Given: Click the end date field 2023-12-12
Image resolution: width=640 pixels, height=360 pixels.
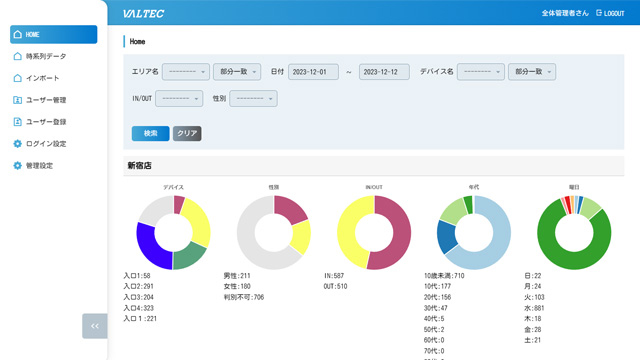Looking at the screenshot, I should coord(384,72).
